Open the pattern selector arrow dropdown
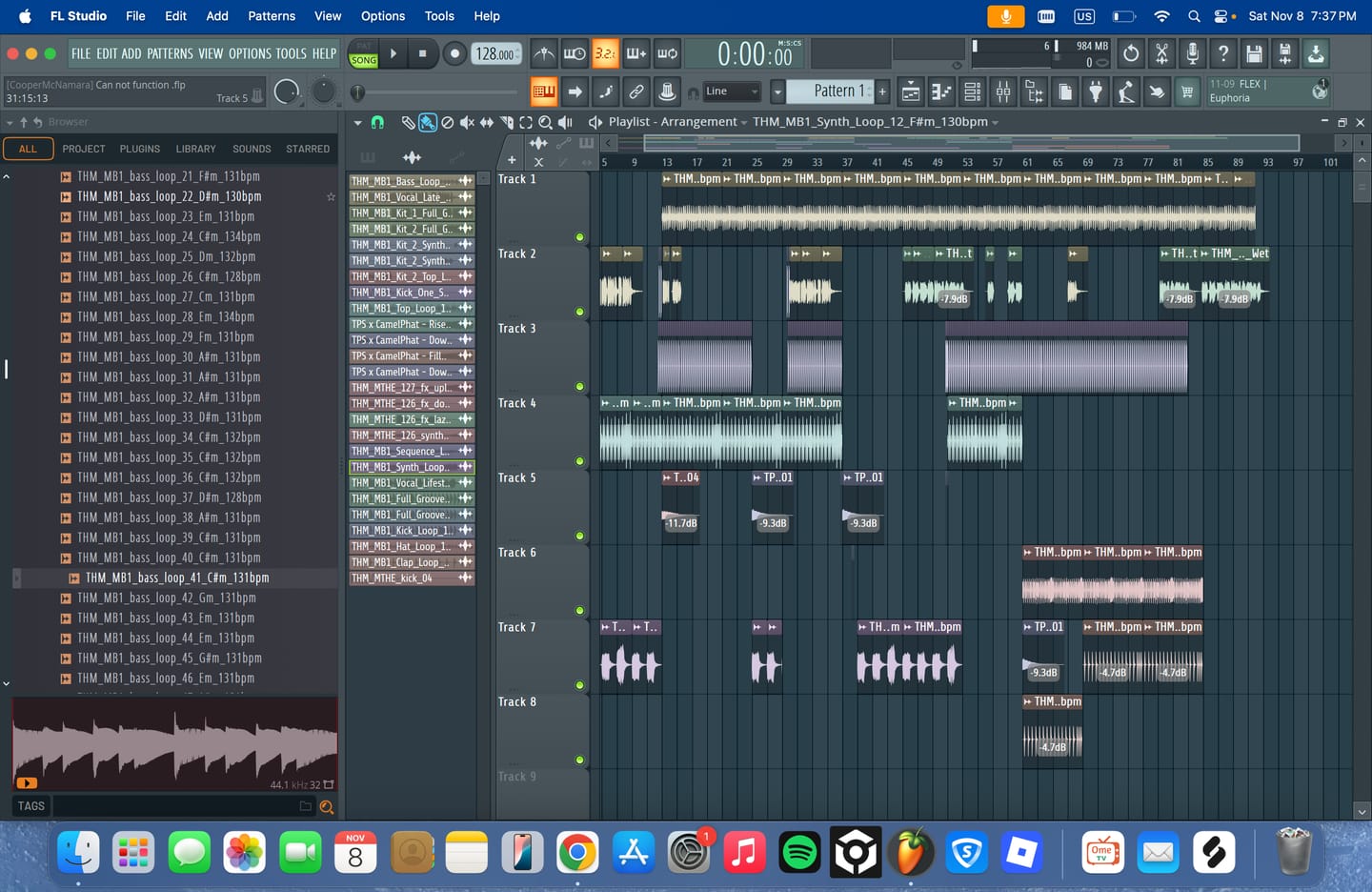This screenshot has height=892, width=1372. pos(777,91)
